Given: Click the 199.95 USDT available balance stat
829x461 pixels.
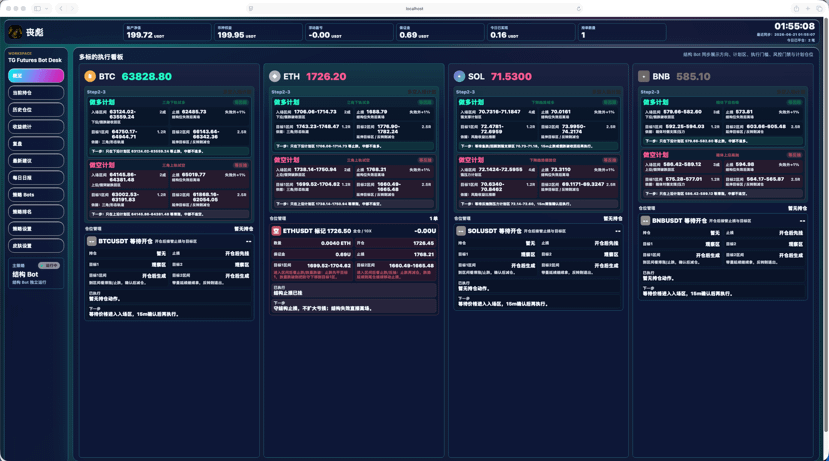Looking at the screenshot, I should tap(259, 32).
